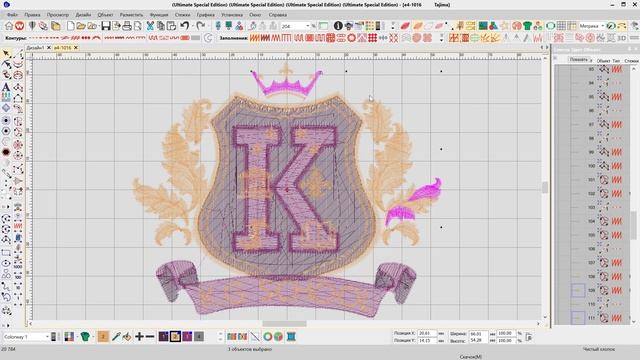Select magenta palette color 3

click(187, 337)
